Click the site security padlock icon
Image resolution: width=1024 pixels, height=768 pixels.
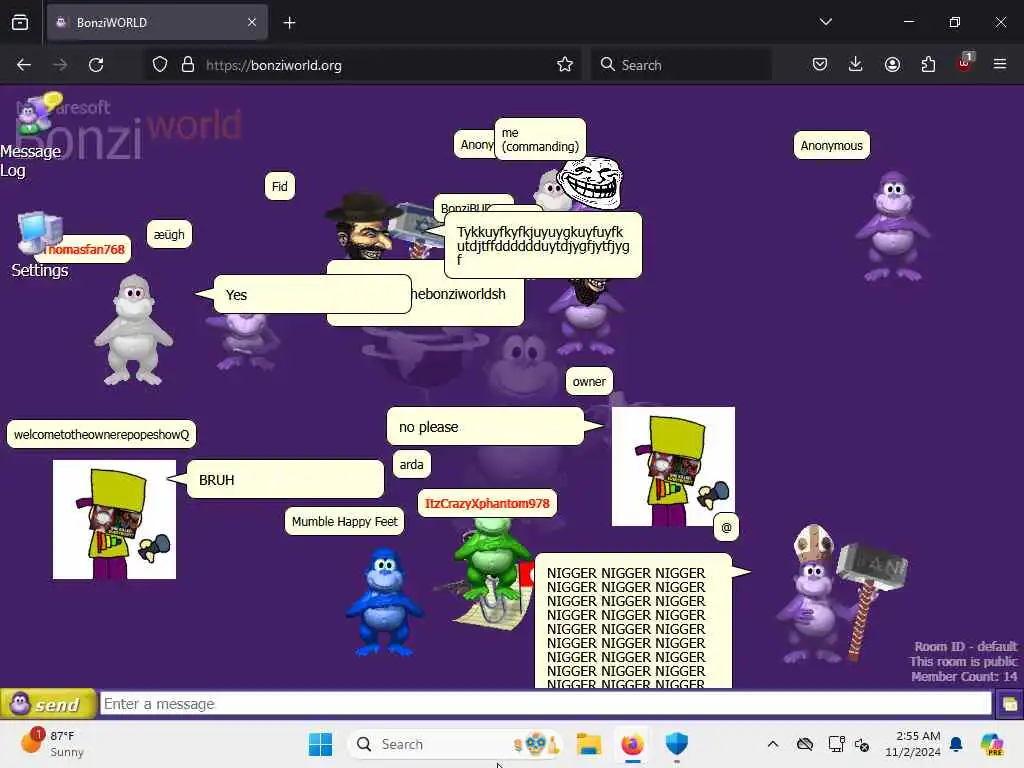click(188, 65)
